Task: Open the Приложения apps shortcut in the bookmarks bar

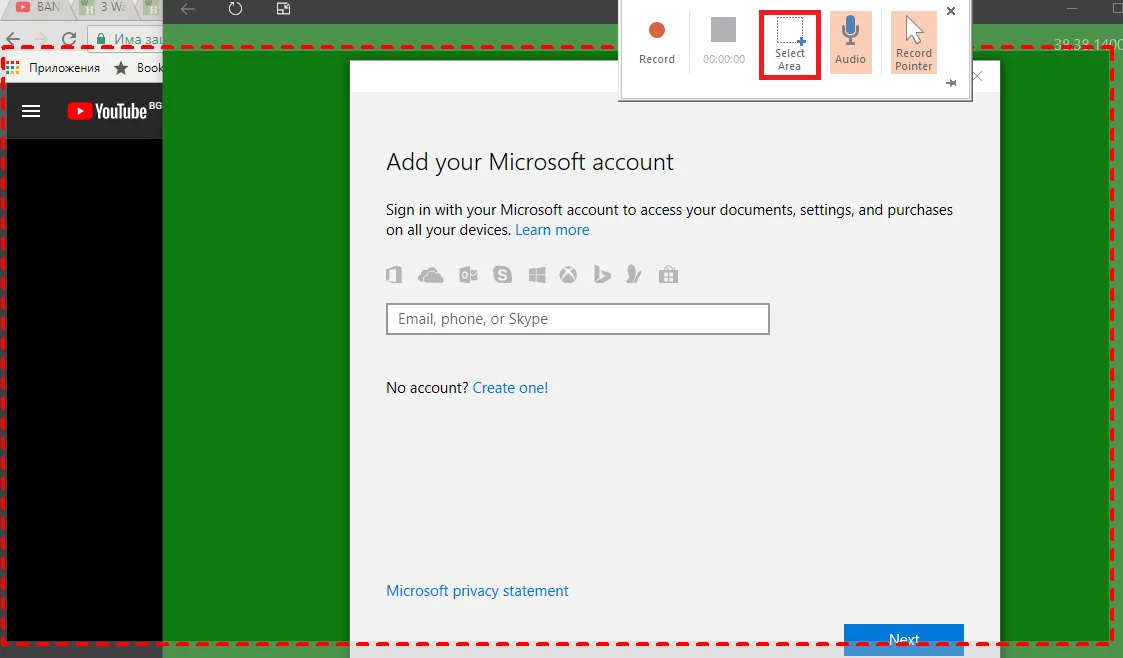Action: pos(53,68)
